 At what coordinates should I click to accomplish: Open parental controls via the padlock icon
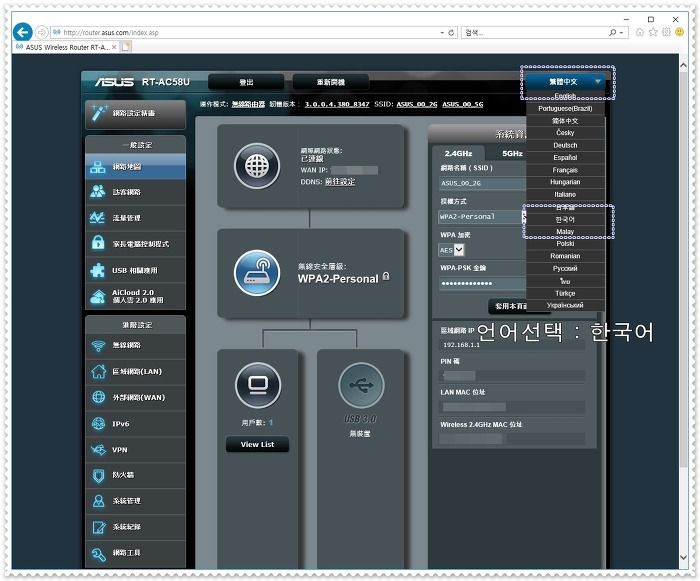tap(97, 243)
